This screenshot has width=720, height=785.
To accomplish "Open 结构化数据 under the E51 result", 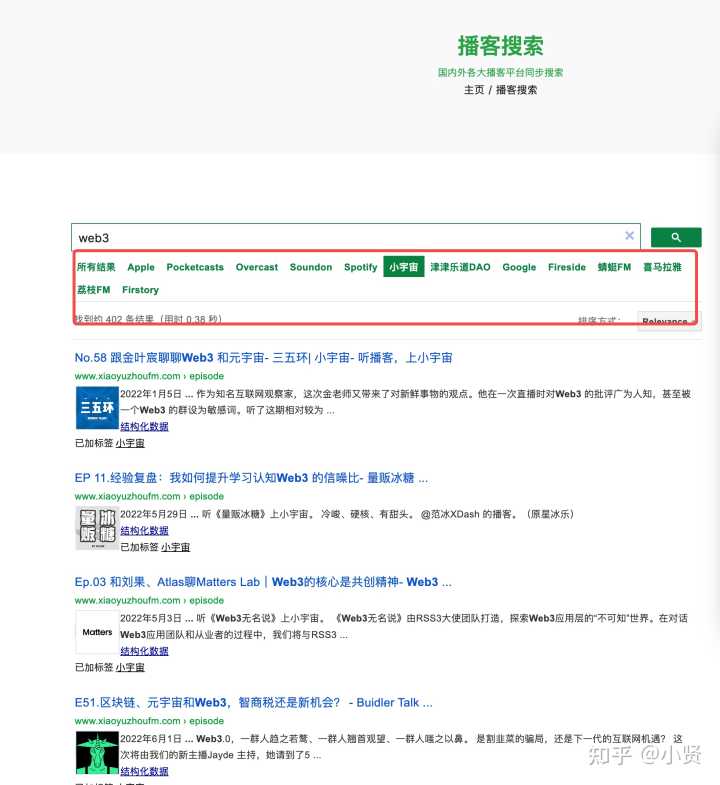I will (x=144, y=771).
